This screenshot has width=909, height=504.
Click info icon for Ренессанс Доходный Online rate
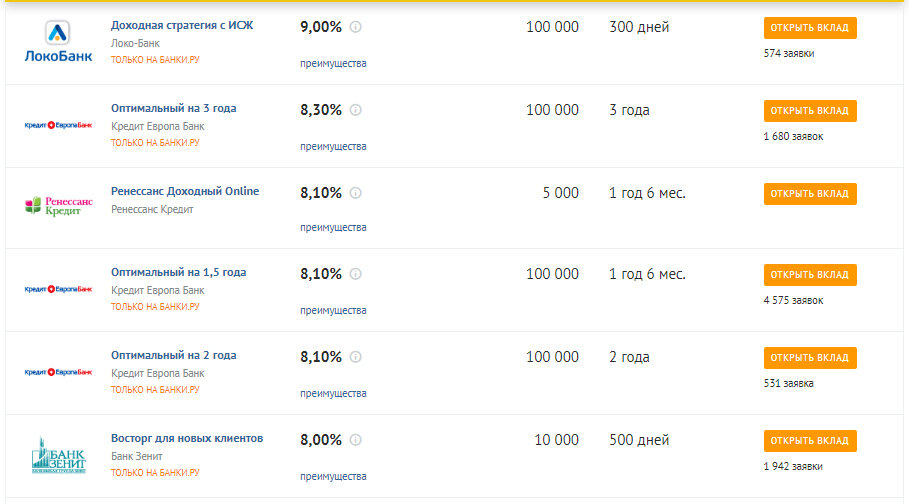pyautogui.click(x=355, y=193)
